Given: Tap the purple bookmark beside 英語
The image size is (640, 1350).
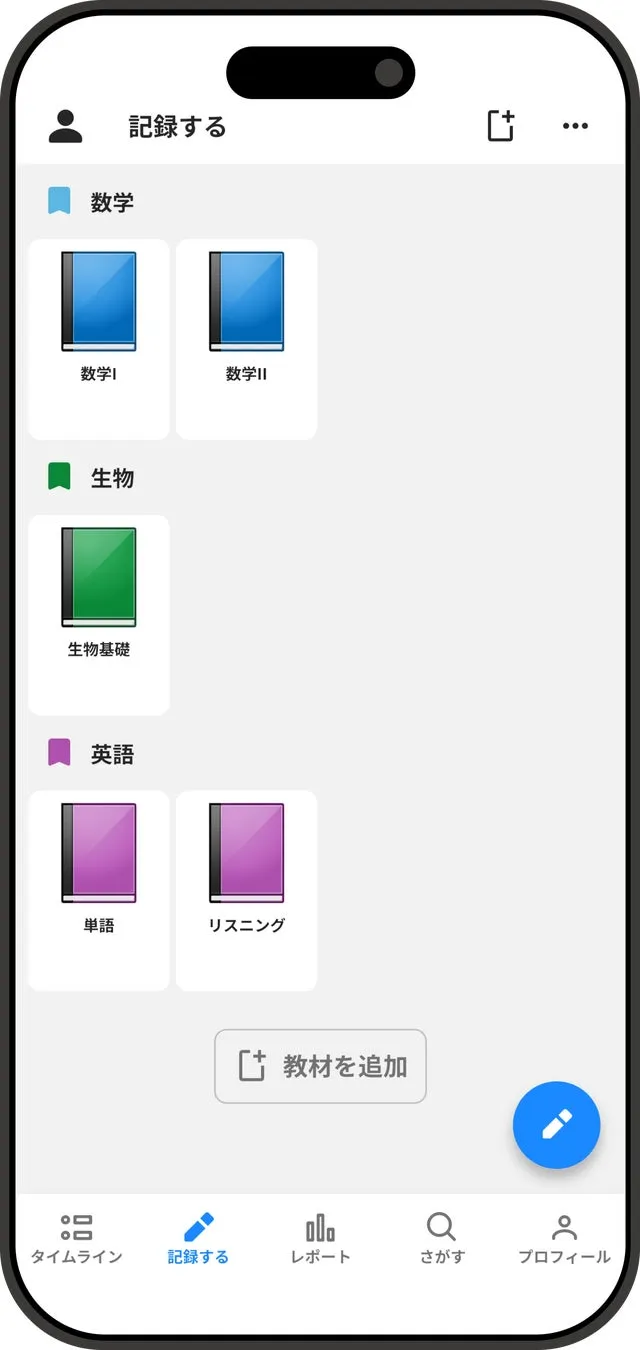Looking at the screenshot, I should point(60,753).
